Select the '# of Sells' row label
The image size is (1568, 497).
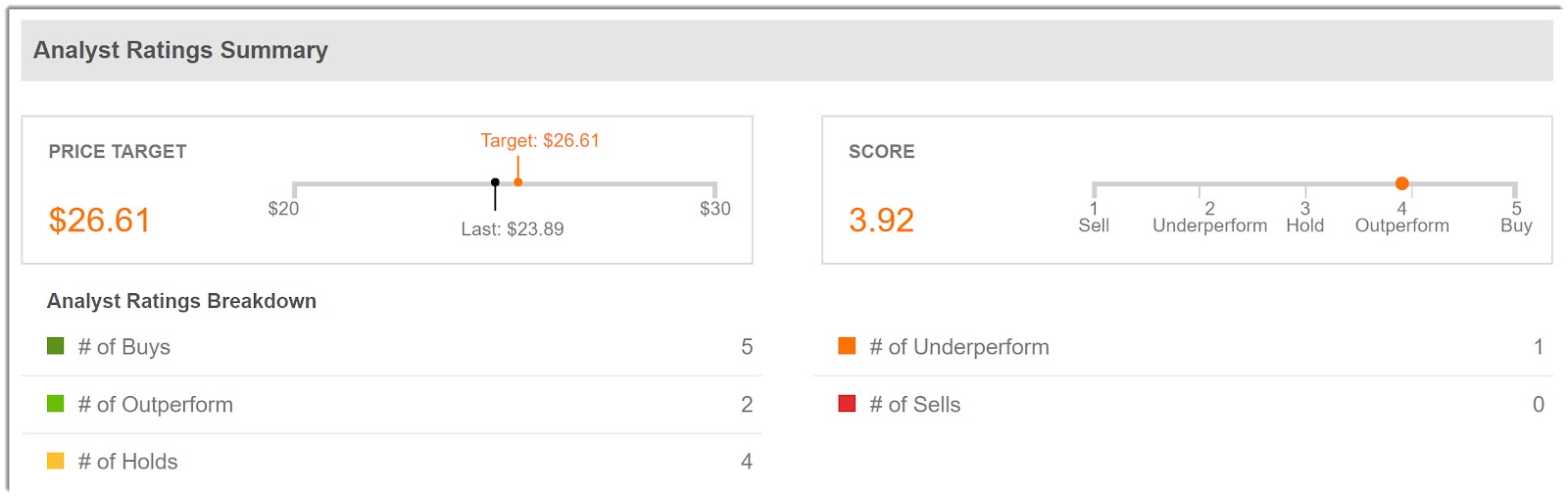pos(915,405)
